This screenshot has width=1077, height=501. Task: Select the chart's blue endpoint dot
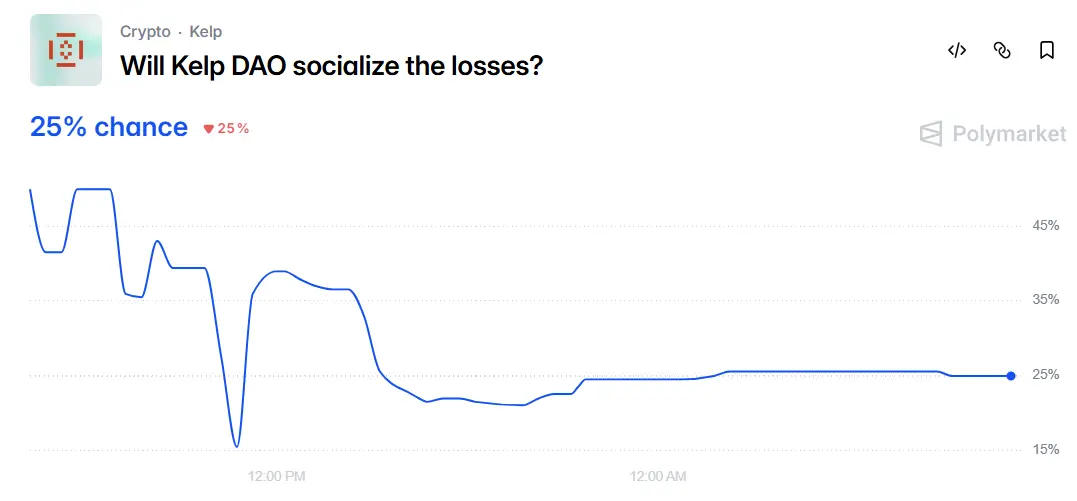pyautogui.click(x=1011, y=376)
